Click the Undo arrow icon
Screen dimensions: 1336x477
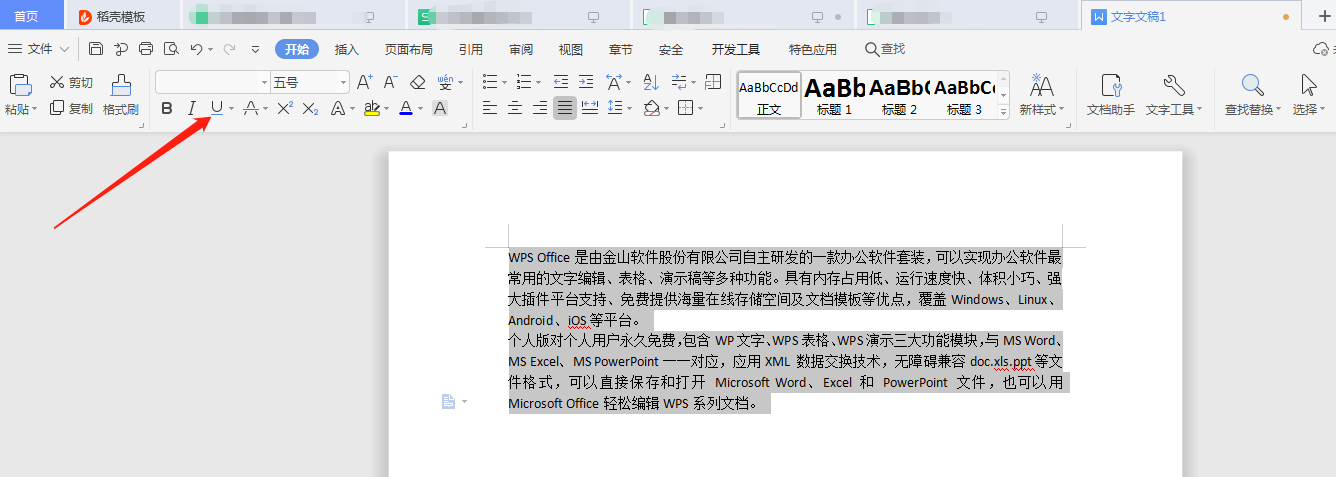coord(197,49)
